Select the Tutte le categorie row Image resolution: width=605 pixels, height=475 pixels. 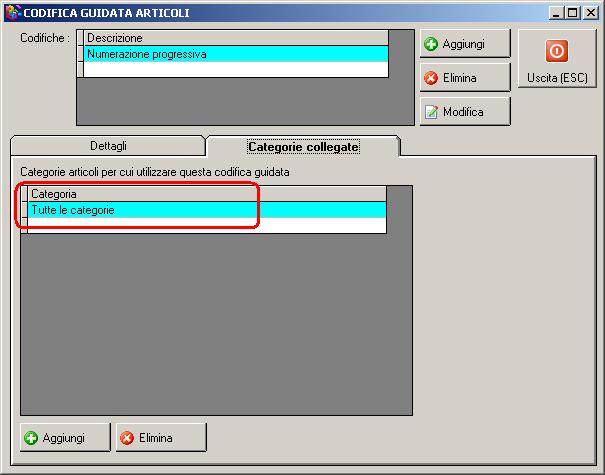pyautogui.click(x=207, y=210)
